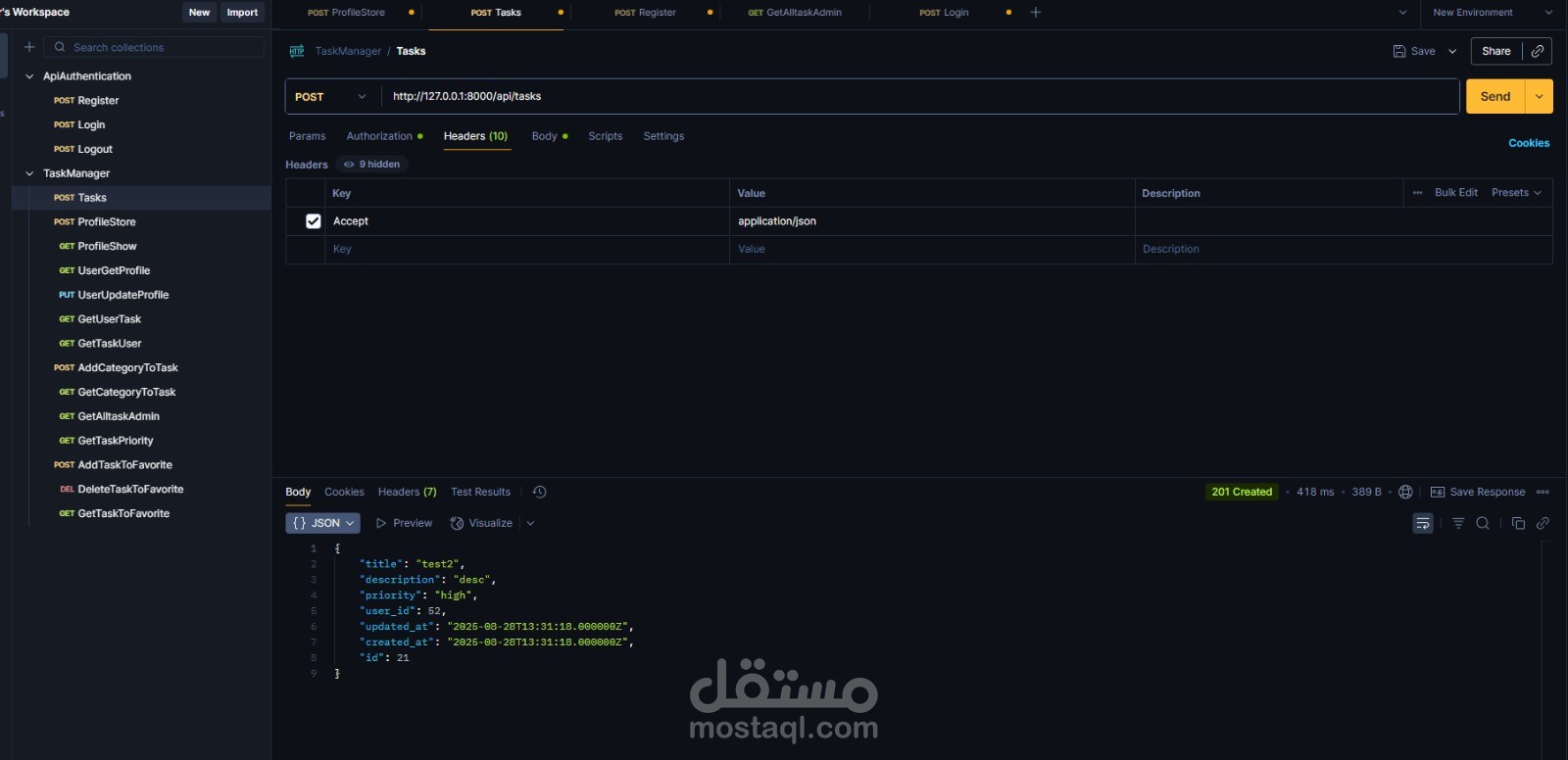Click Search collections field
The image size is (1568, 760).
click(x=155, y=47)
